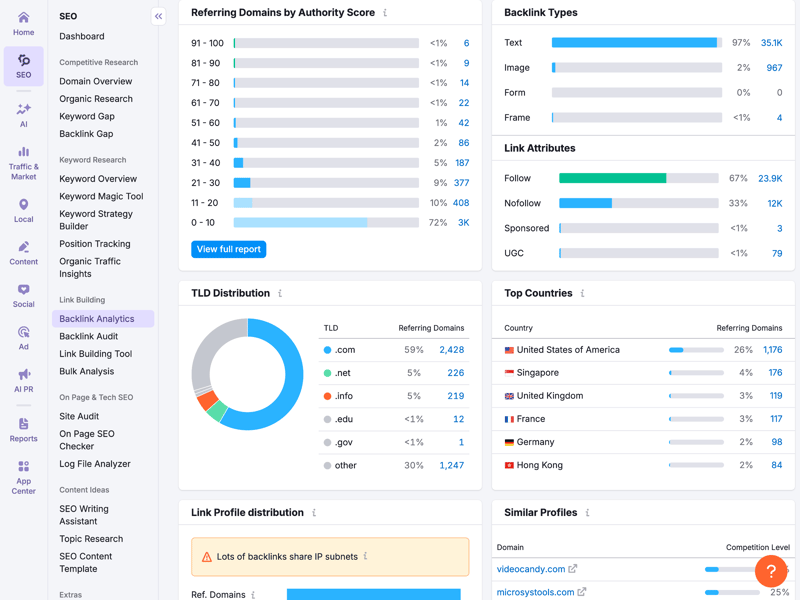Open the Content pencil icon

pos(23,247)
